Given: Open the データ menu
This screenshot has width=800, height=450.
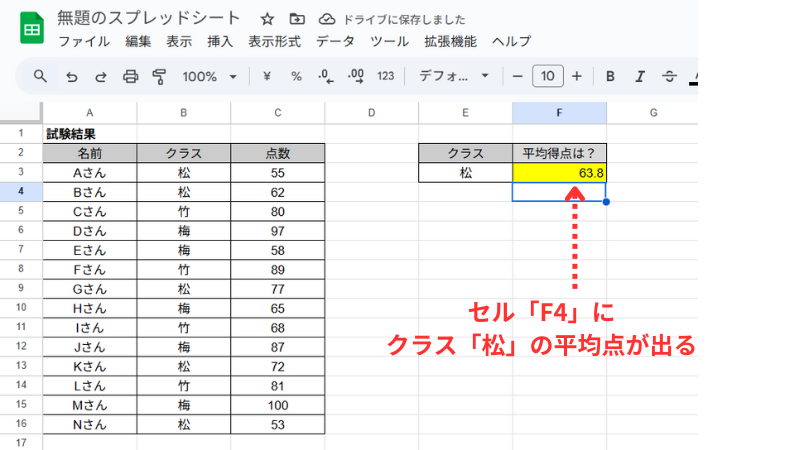Looking at the screenshot, I should click(x=335, y=42).
